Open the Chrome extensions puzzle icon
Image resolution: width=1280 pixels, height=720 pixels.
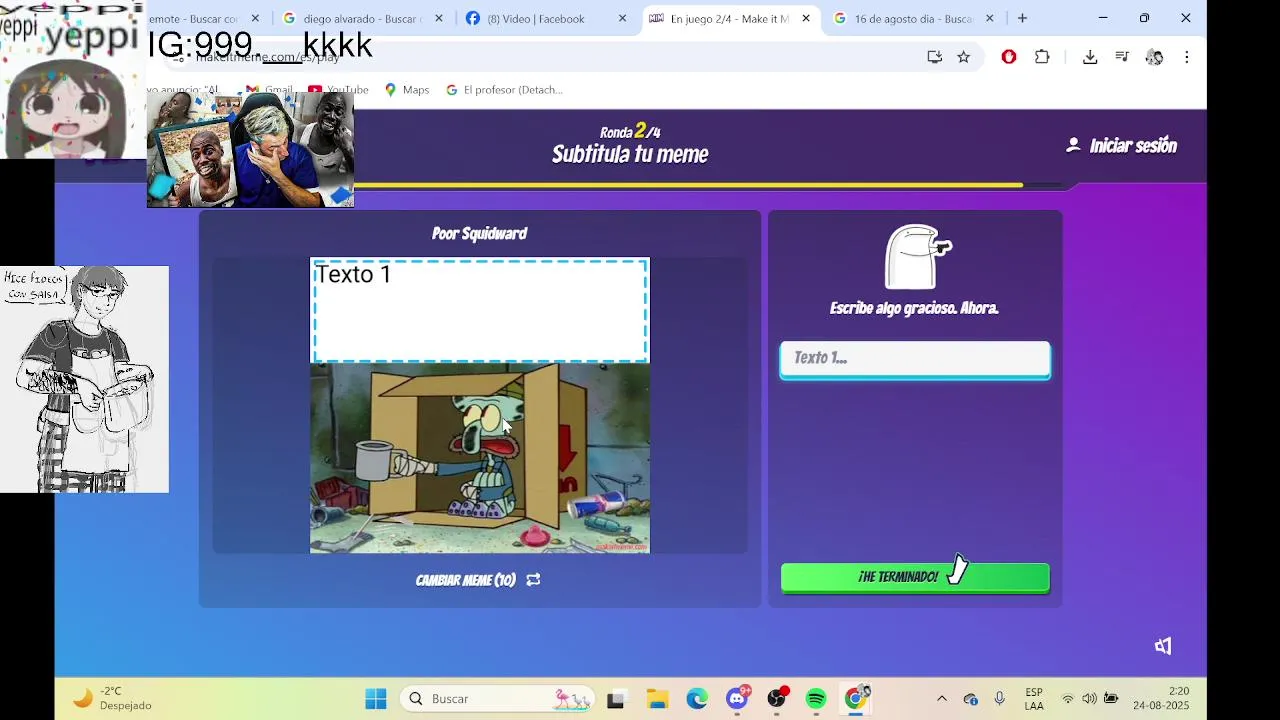[x=1042, y=57]
